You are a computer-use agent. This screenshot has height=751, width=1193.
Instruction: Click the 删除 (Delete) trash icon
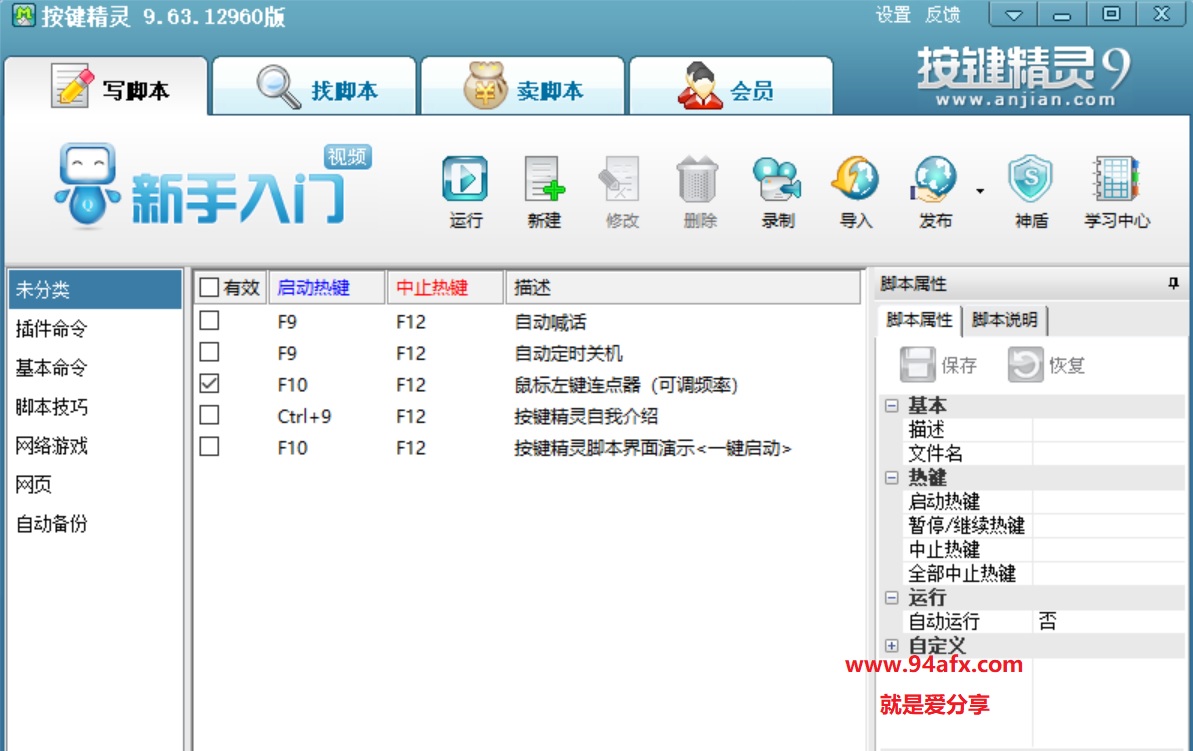point(698,180)
